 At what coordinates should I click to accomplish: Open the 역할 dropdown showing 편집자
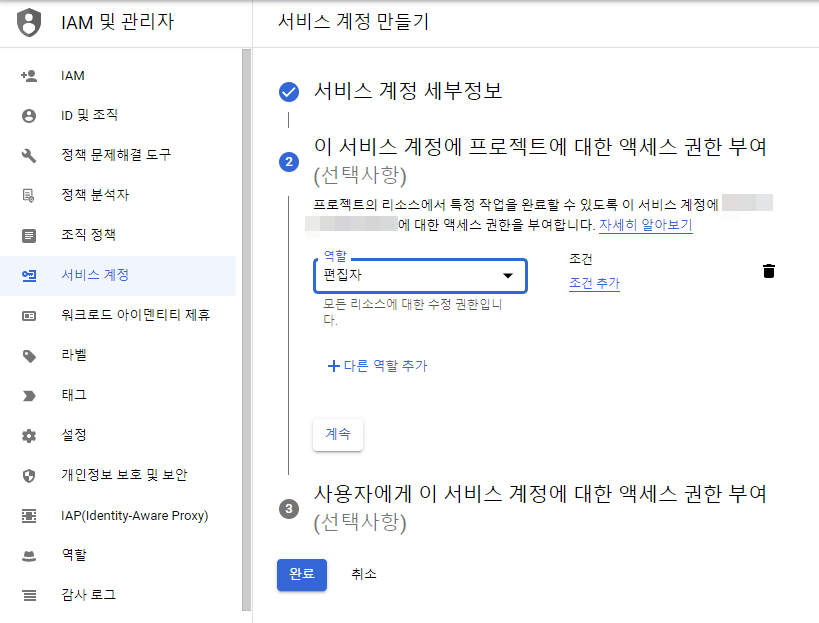click(x=419, y=275)
